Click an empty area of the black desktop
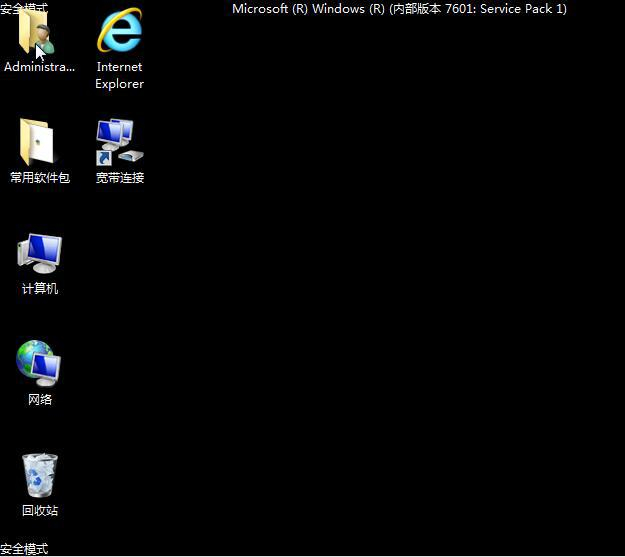The height and width of the screenshot is (557, 625). pos(380,300)
